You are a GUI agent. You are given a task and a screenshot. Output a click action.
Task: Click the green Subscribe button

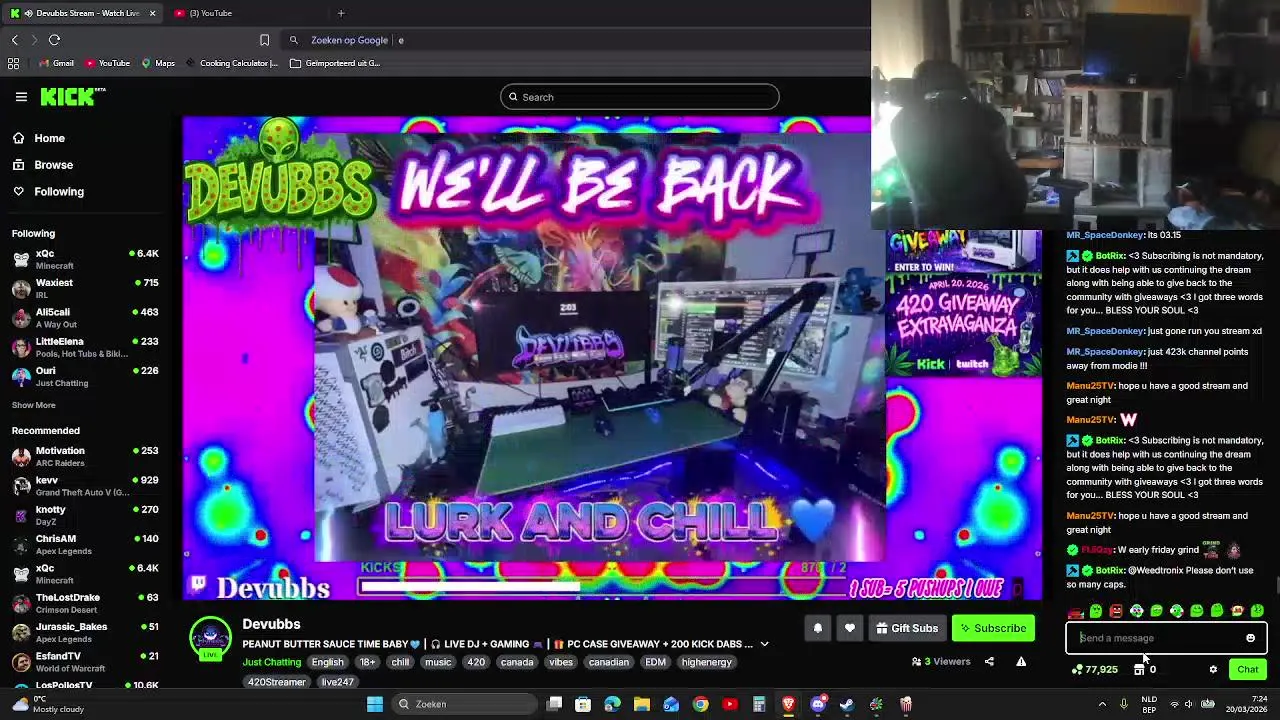[x=993, y=629]
